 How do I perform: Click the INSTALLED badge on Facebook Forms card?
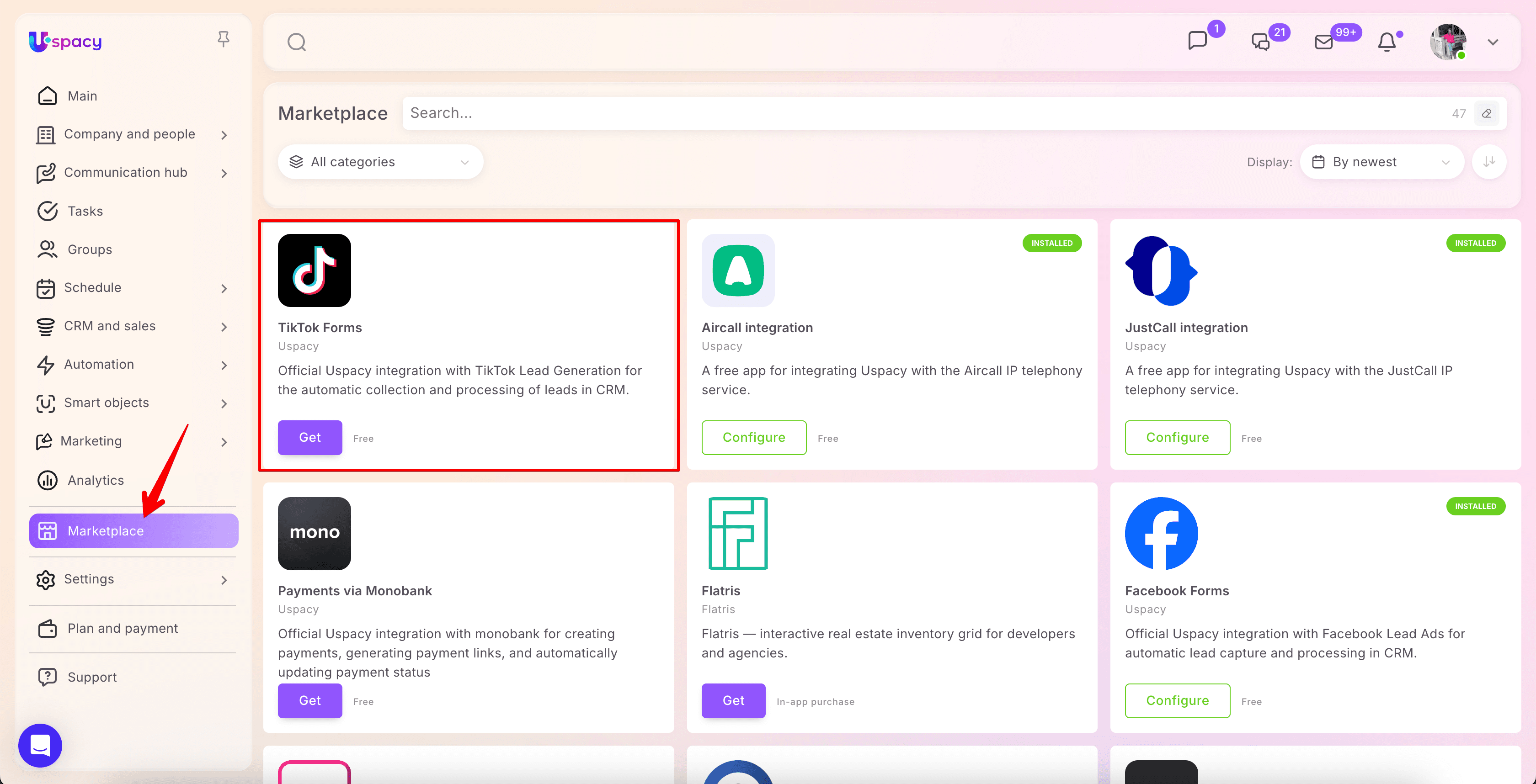tap(1475, 506)
